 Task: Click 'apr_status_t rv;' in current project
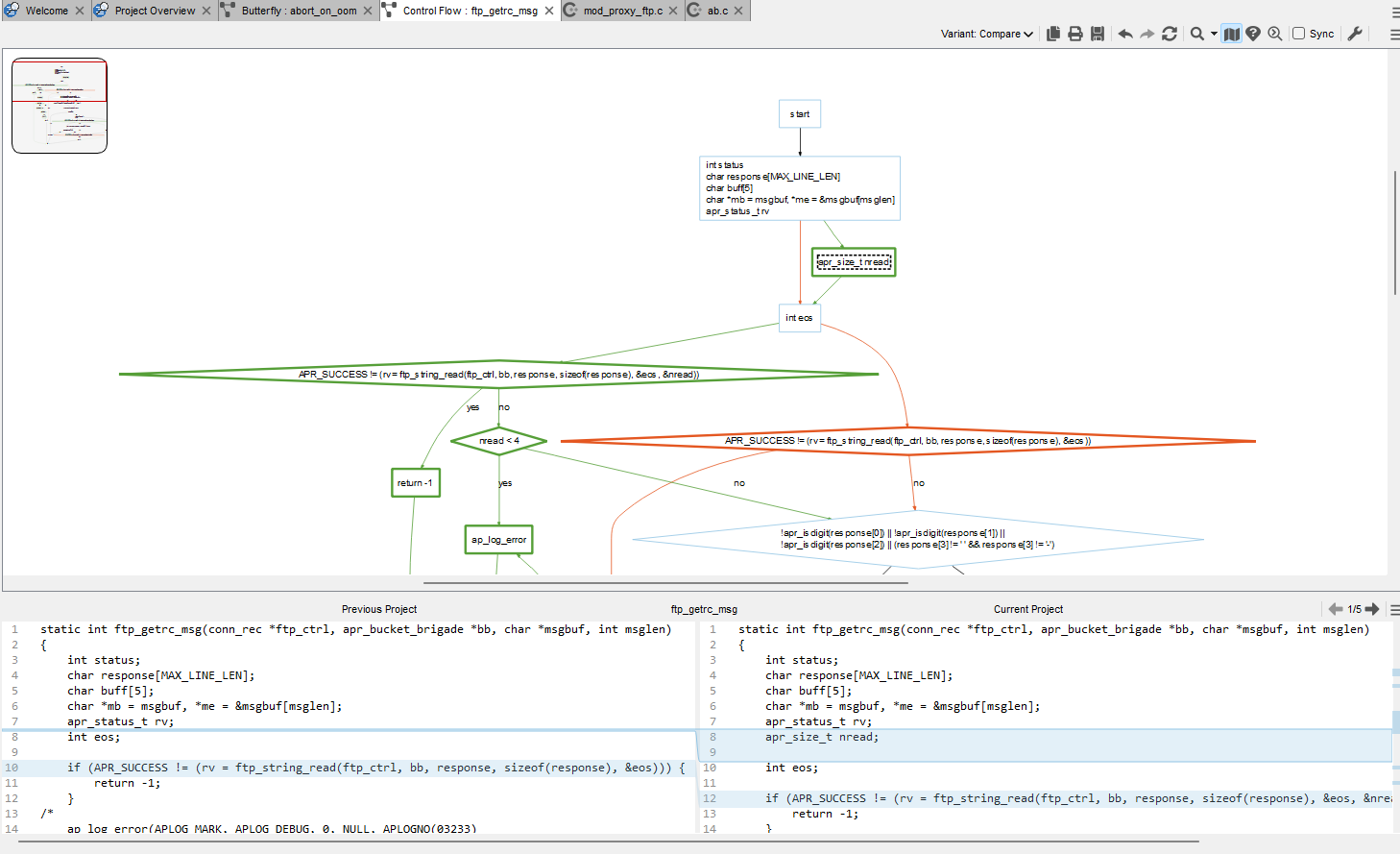819,721
